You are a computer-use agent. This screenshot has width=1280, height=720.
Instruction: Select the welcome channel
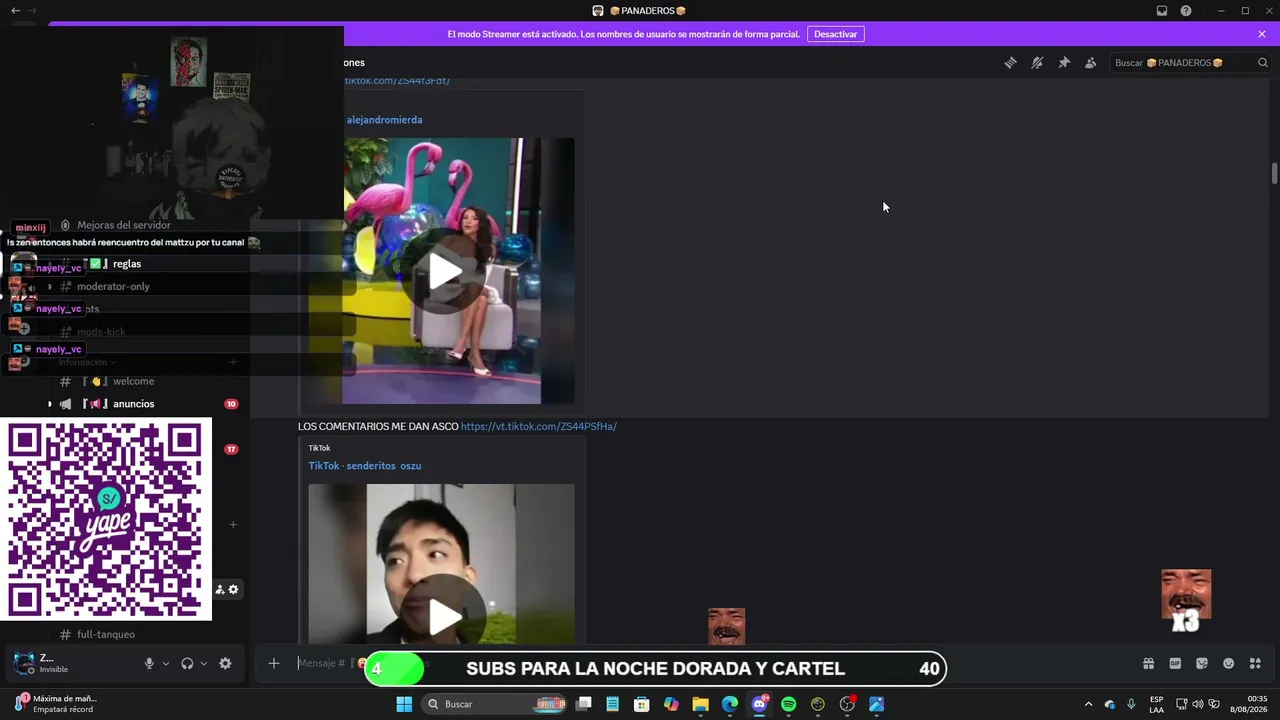[133, 381]
